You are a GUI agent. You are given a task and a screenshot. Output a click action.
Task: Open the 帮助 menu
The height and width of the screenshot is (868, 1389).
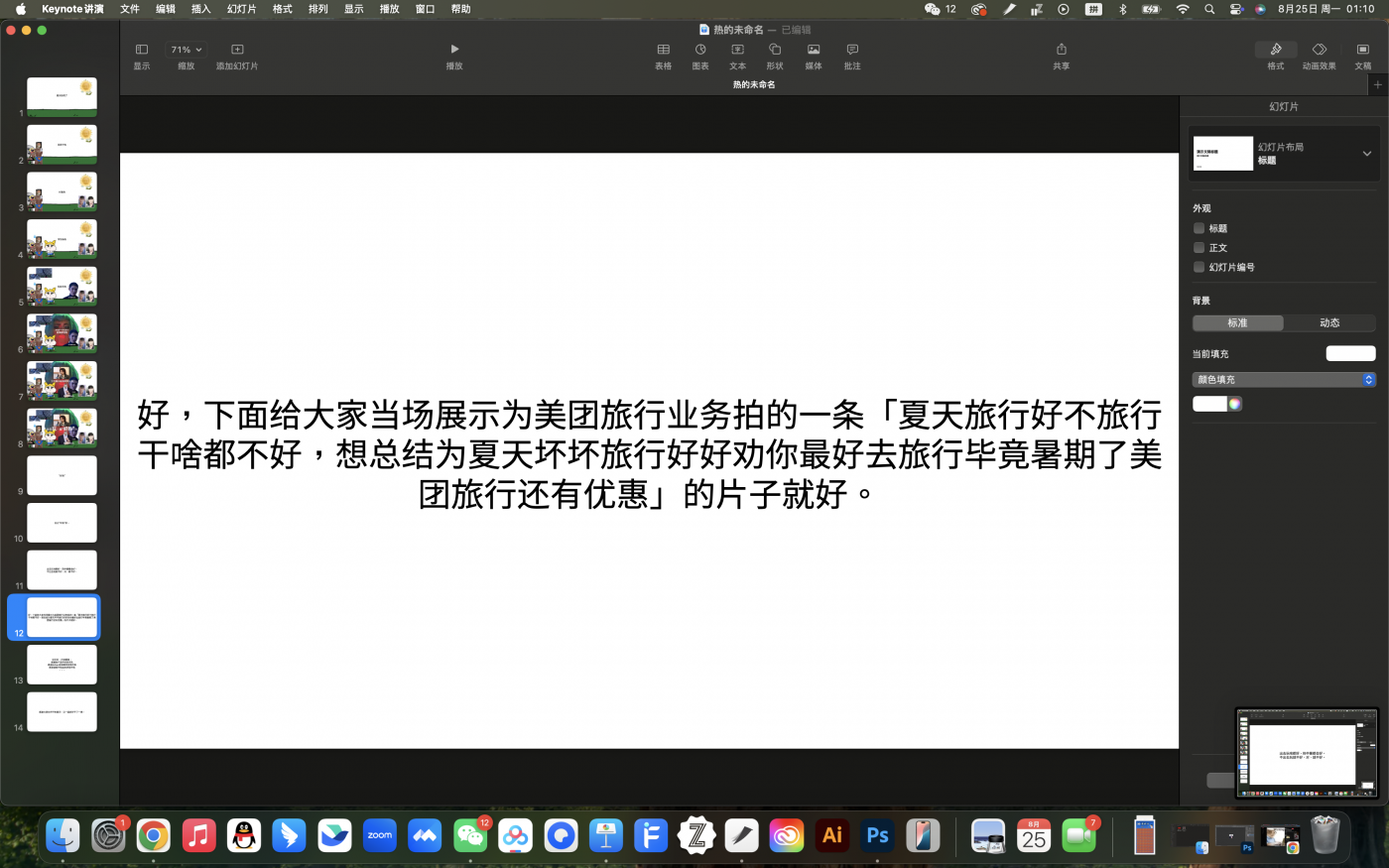coord(461,9)
